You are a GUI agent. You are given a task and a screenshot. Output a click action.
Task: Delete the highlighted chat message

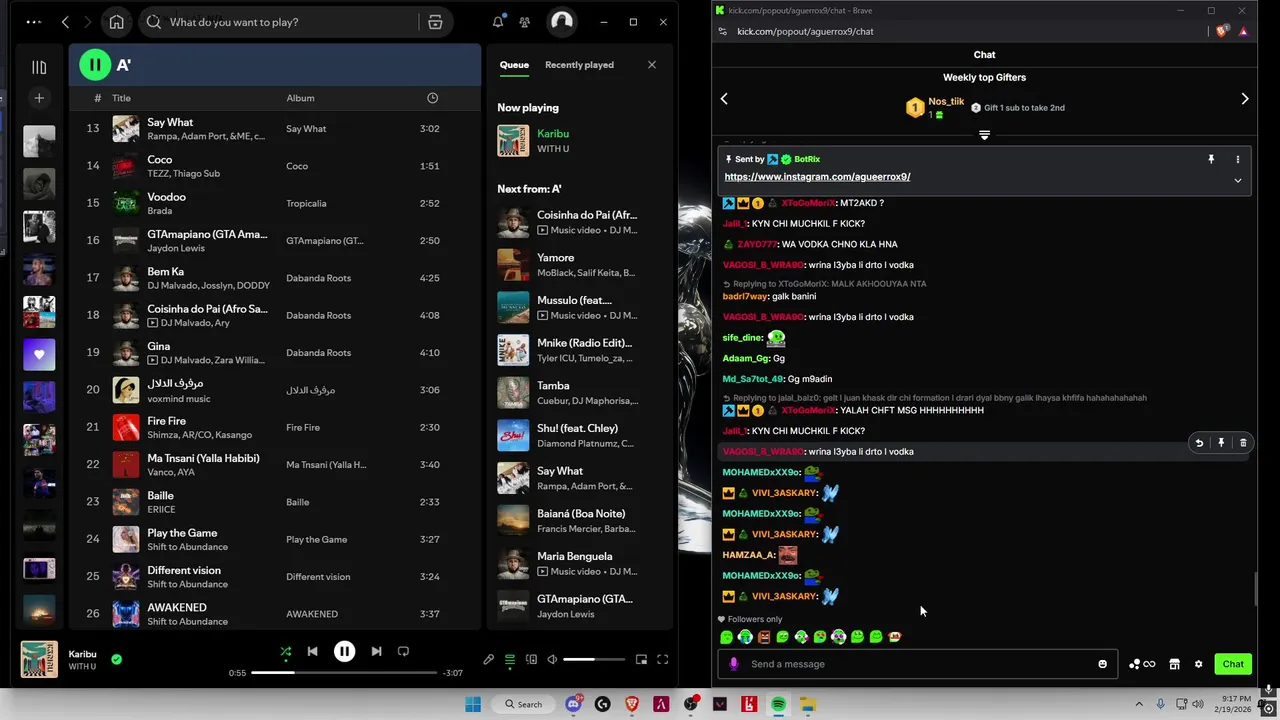pos(1243,443)
